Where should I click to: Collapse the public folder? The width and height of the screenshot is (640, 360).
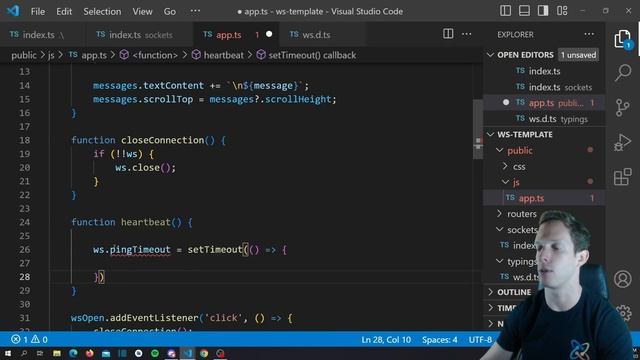500,150
